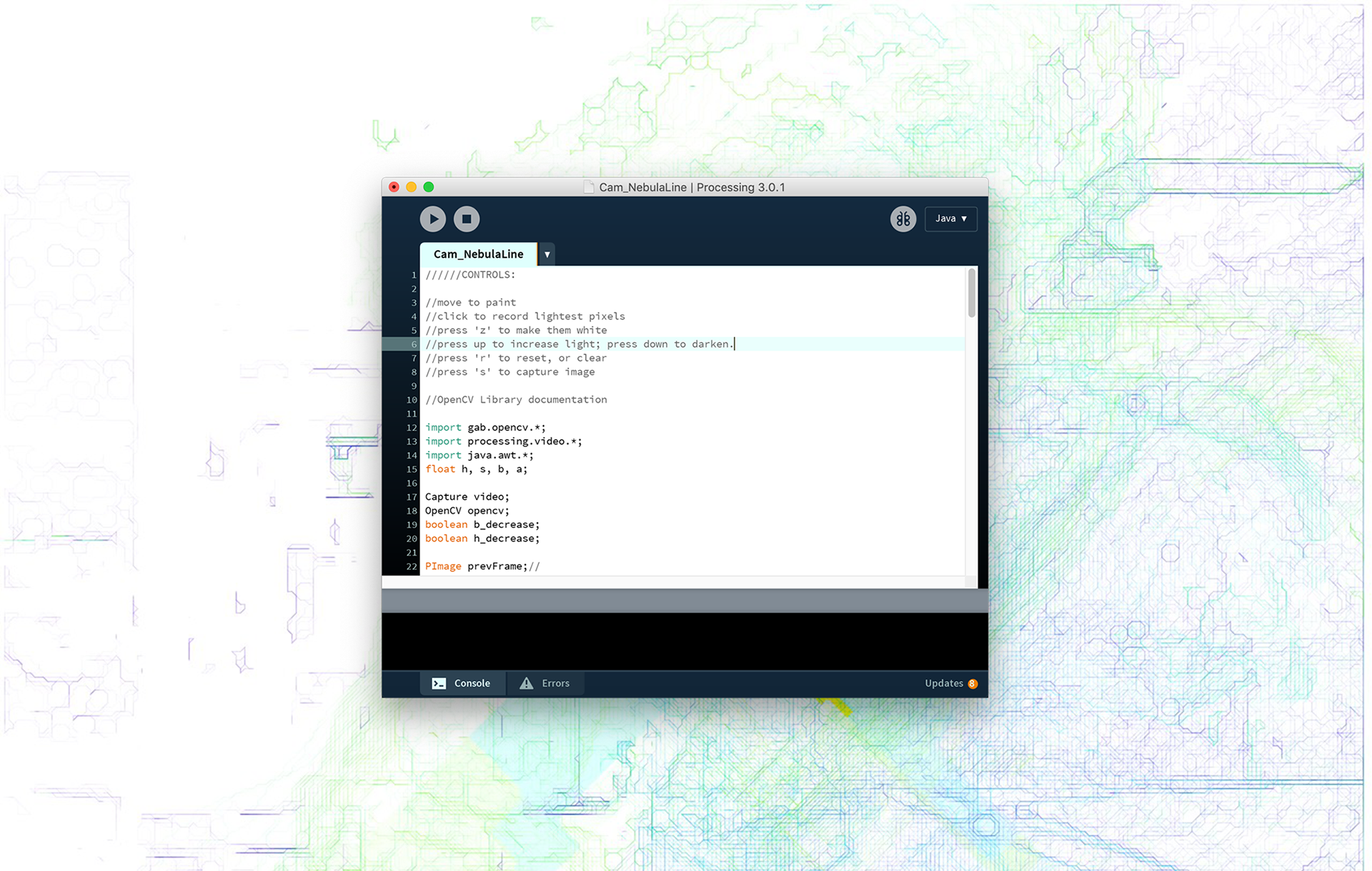Screen dimensions: 1372x871
Task: Click the black console output area
Action: (x=685, y=641)
